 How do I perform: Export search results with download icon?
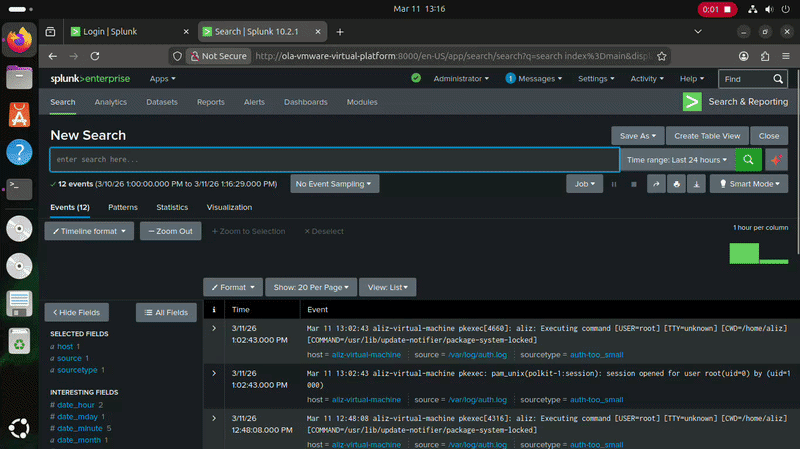(x=696, y=184)
